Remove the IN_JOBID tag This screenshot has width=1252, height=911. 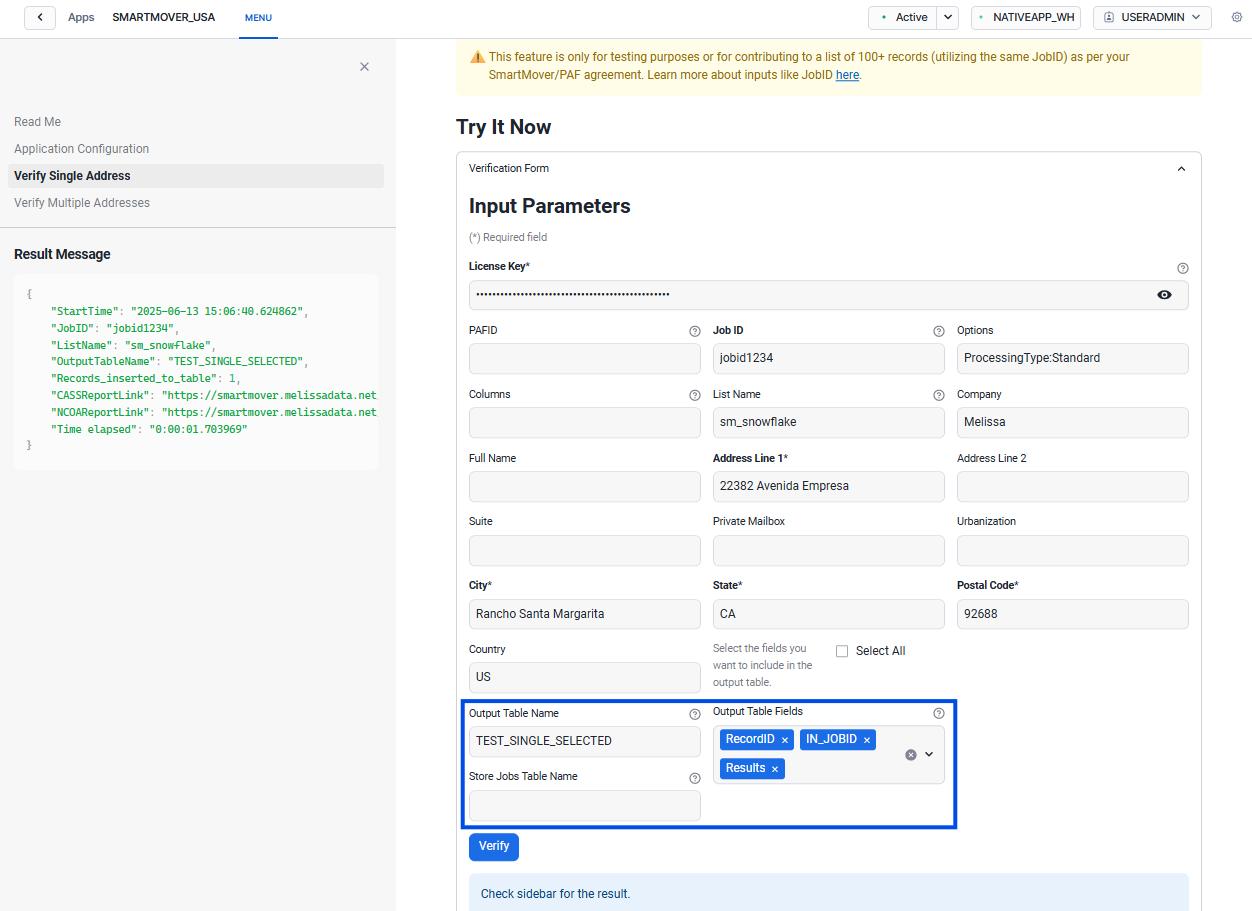point(867,740)
